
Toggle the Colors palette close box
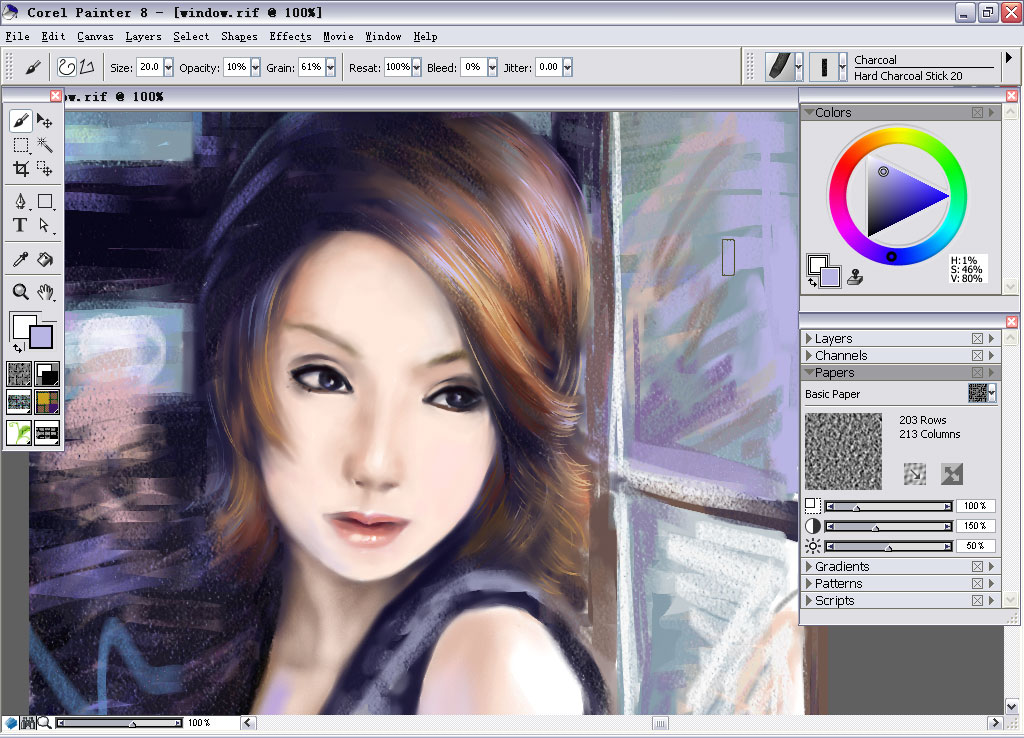point(977,112)
